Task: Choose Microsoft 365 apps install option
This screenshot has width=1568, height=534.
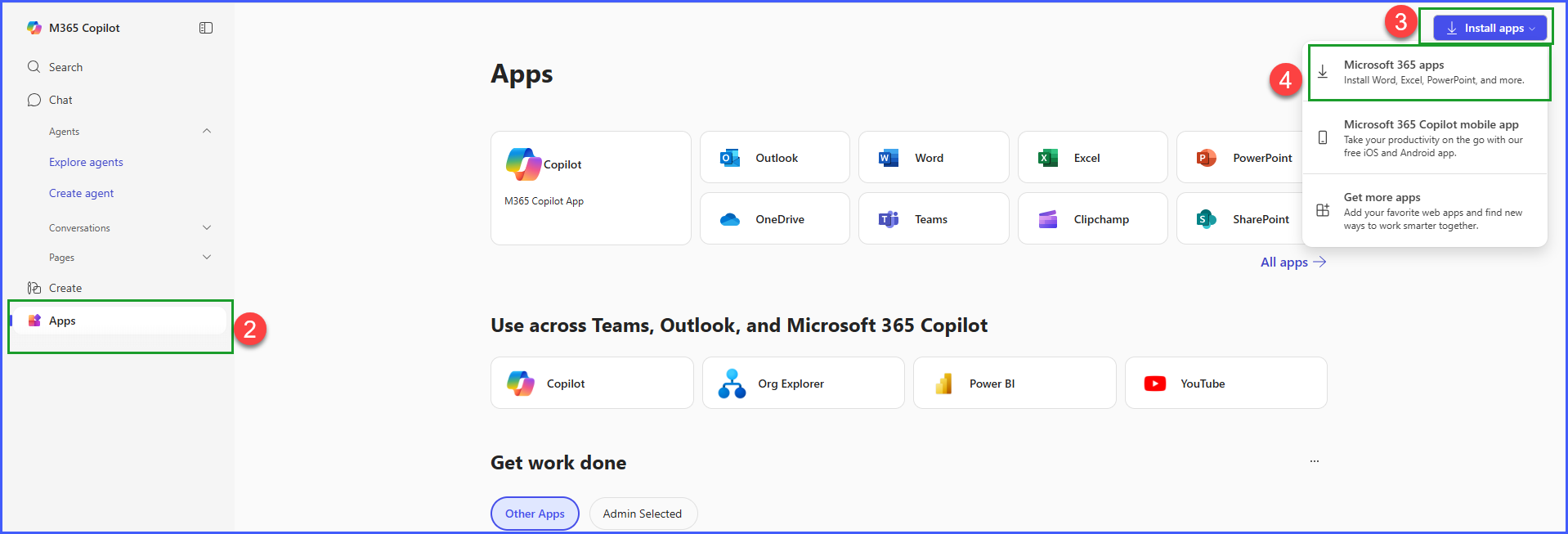Action: (1428, 72)
